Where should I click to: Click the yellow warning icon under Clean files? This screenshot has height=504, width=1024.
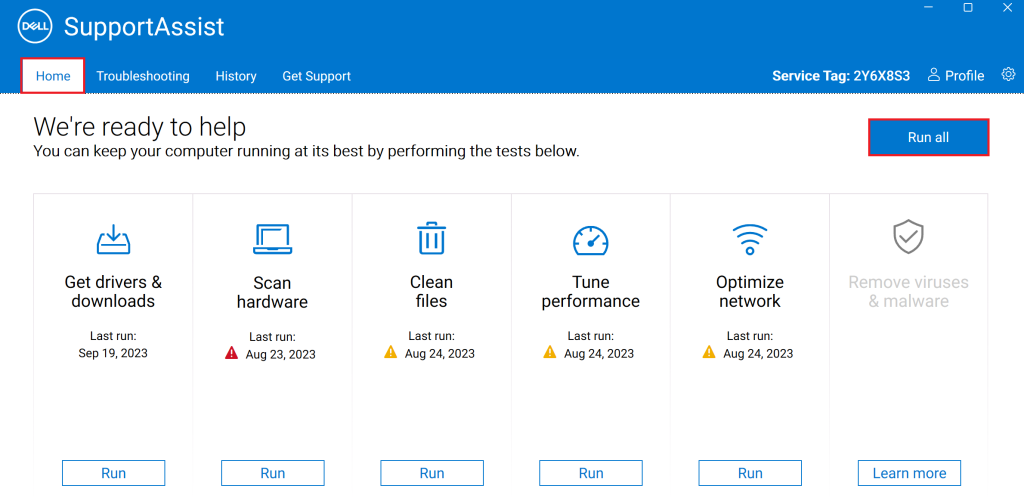tap(391, 353)
